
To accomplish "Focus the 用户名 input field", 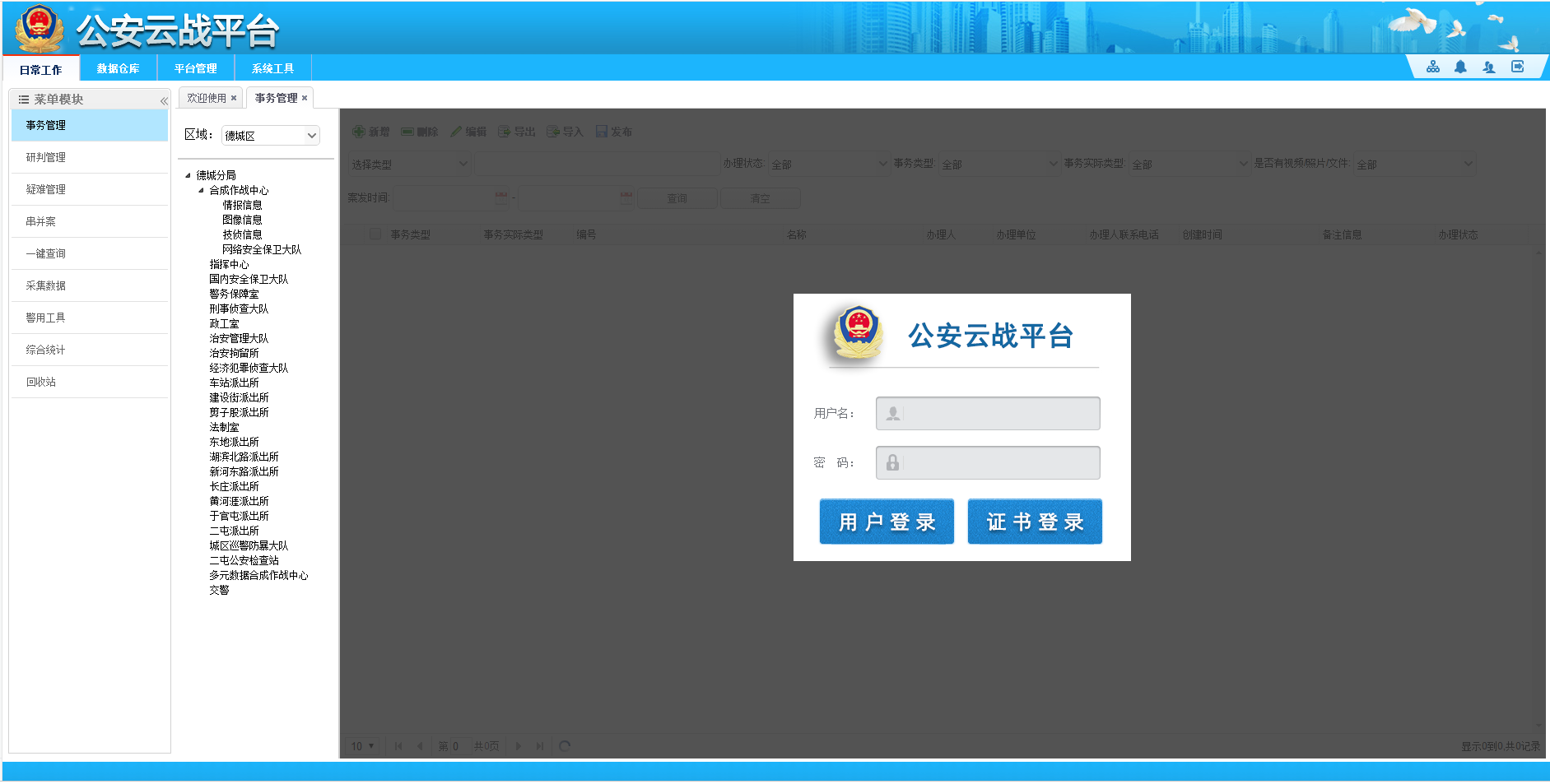I will (988, 413).
